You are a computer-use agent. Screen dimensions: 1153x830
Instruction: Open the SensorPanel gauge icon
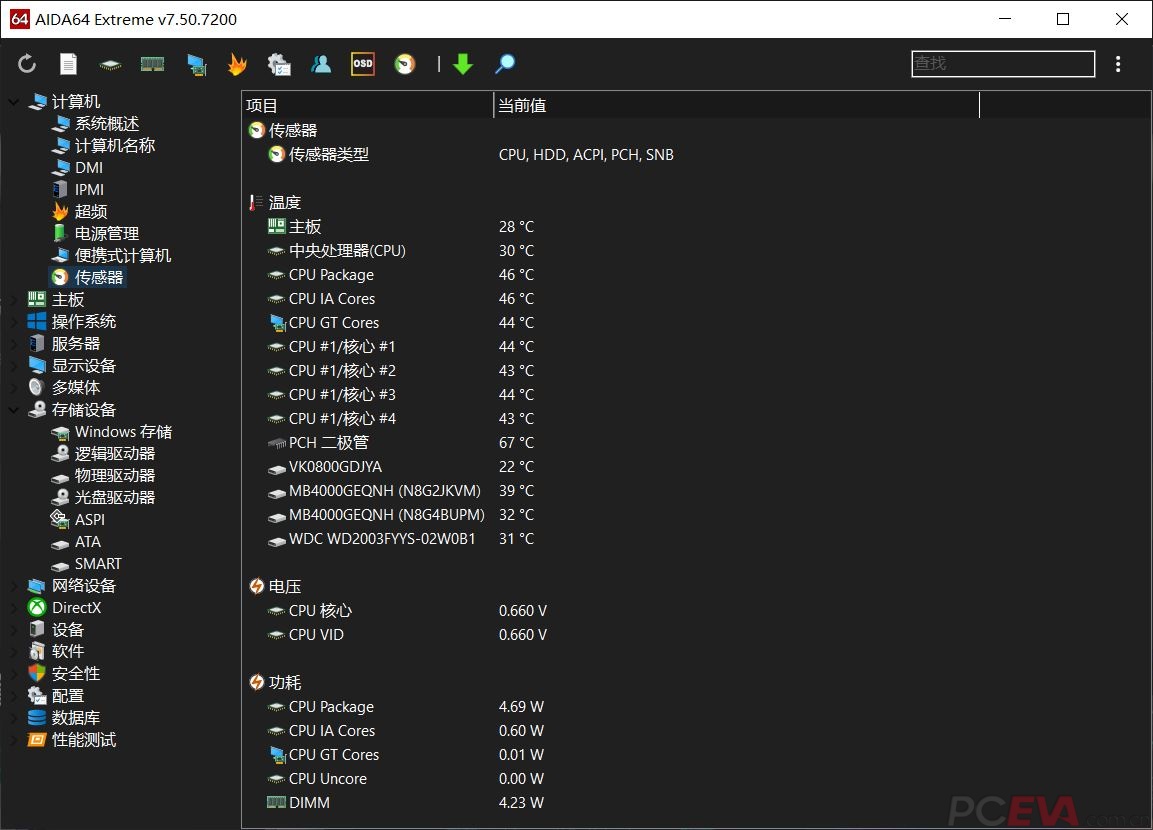tap(404, 64)
